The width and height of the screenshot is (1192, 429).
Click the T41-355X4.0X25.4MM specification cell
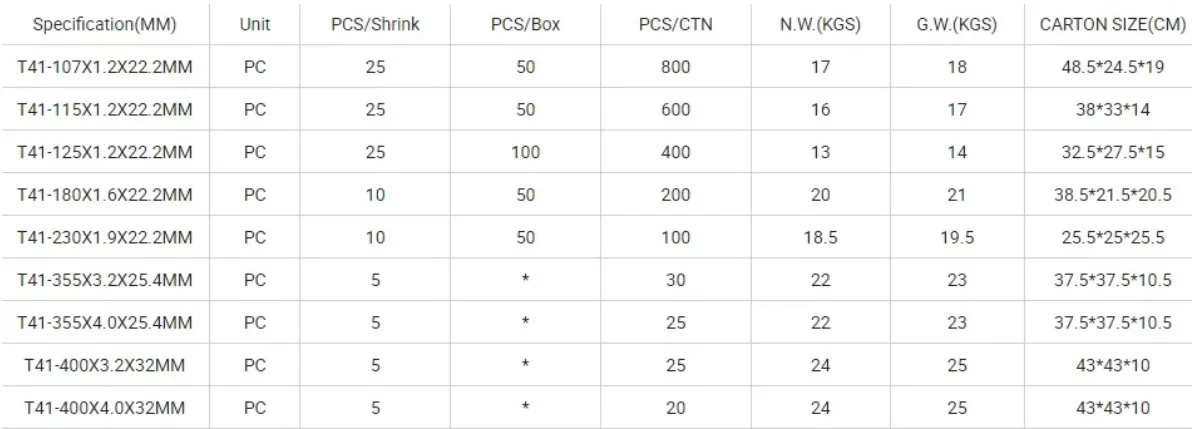coord(105,323)
